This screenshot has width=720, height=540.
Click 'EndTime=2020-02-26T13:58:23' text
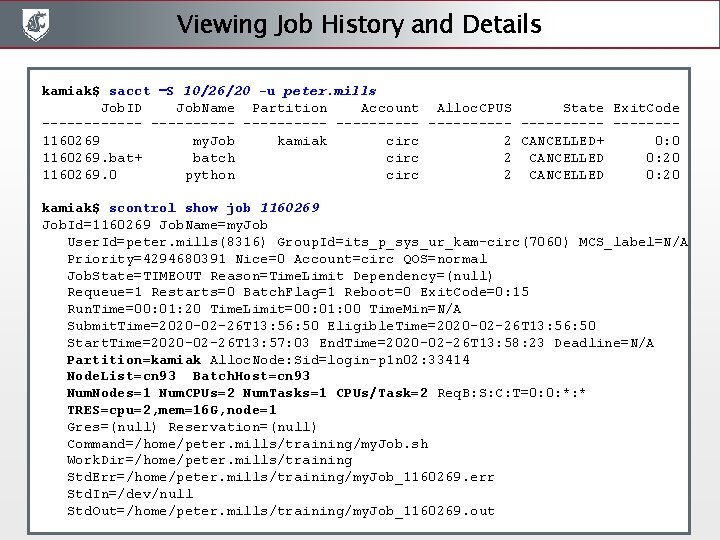[432, 343]
